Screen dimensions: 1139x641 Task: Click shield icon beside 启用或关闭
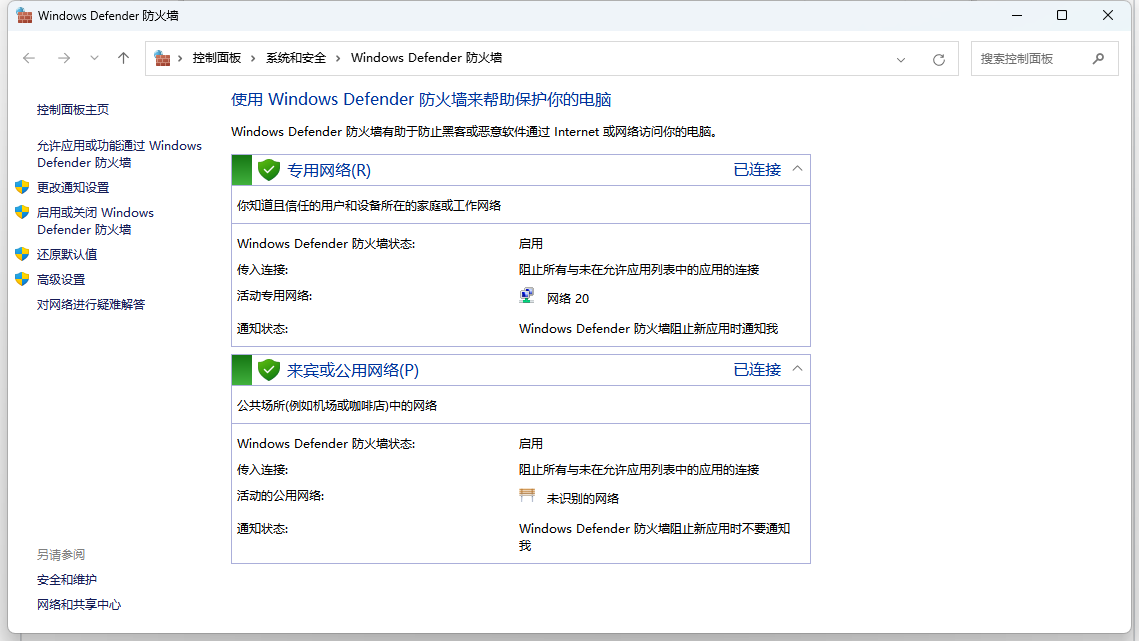(x=22, y=212)
